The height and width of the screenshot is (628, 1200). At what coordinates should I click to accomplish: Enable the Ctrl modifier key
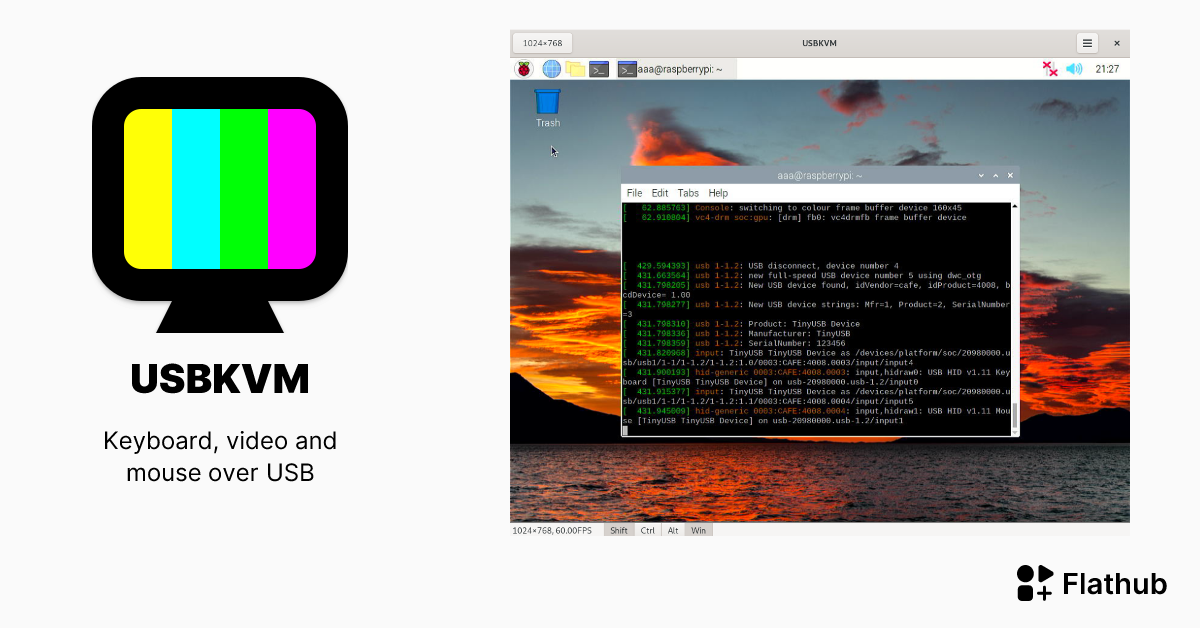pyautogui.click(x=646, y=529)
